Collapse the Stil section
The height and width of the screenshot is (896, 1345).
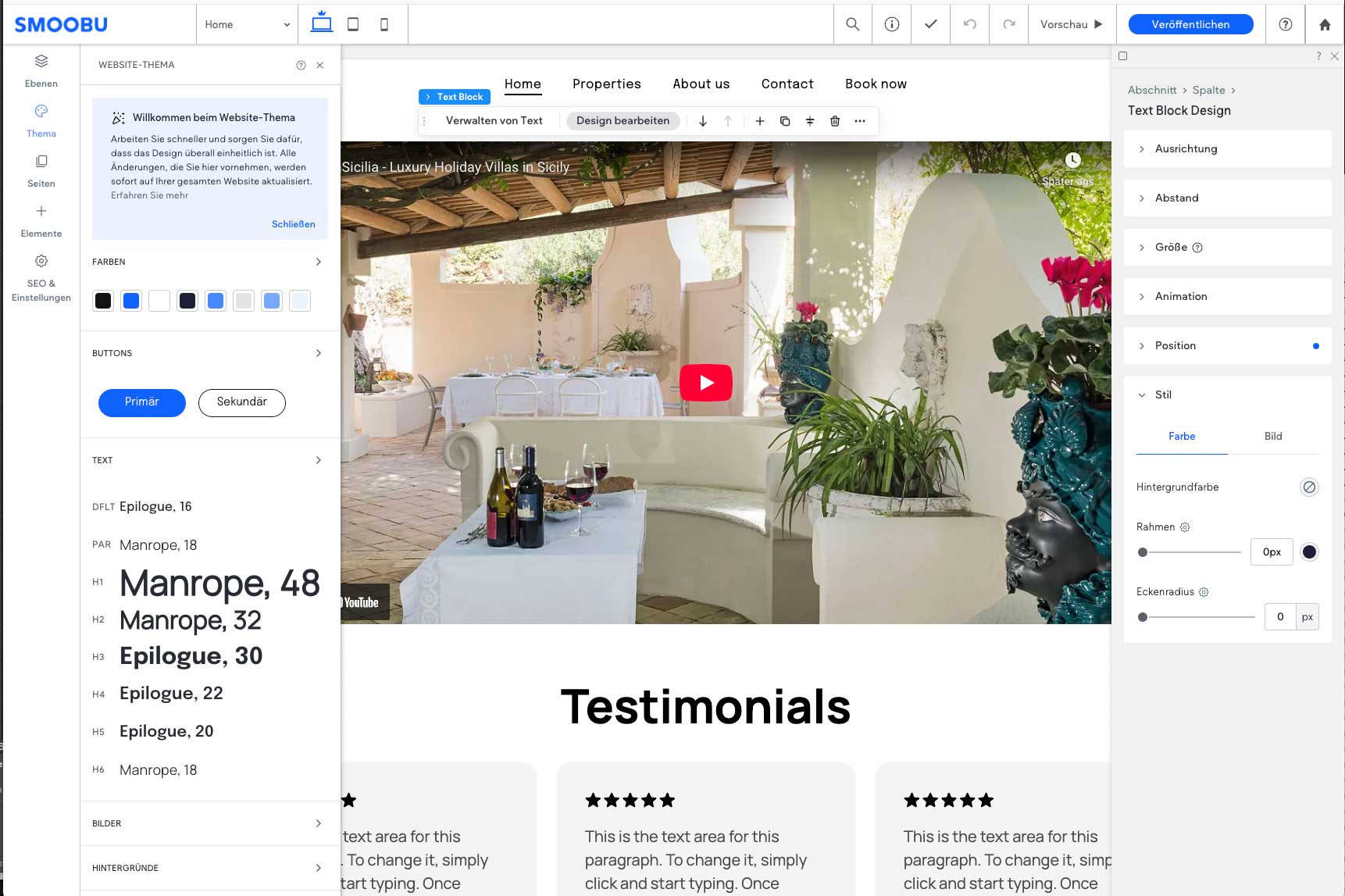1227,394
